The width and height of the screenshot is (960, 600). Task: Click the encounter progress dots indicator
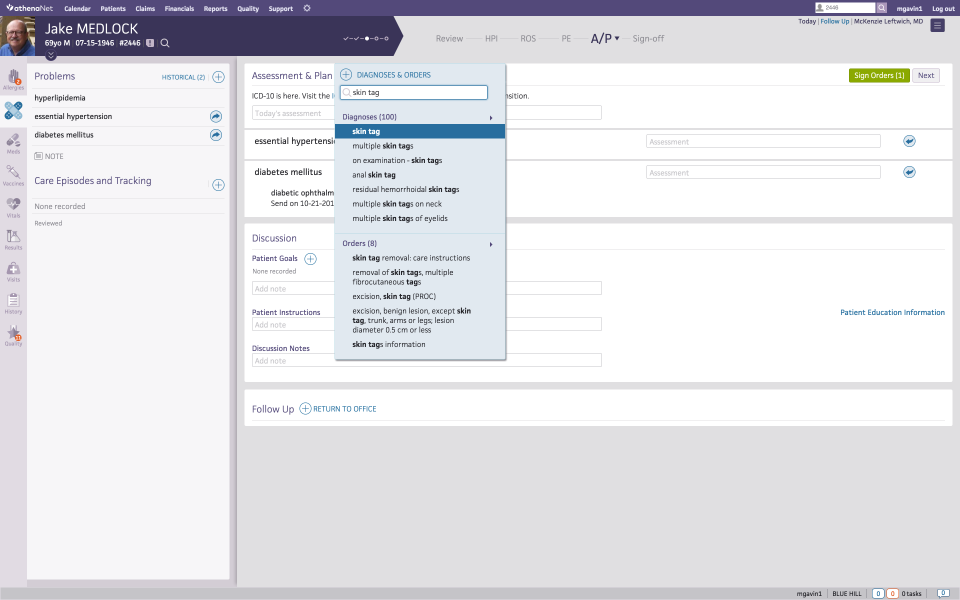coord(366,38)
